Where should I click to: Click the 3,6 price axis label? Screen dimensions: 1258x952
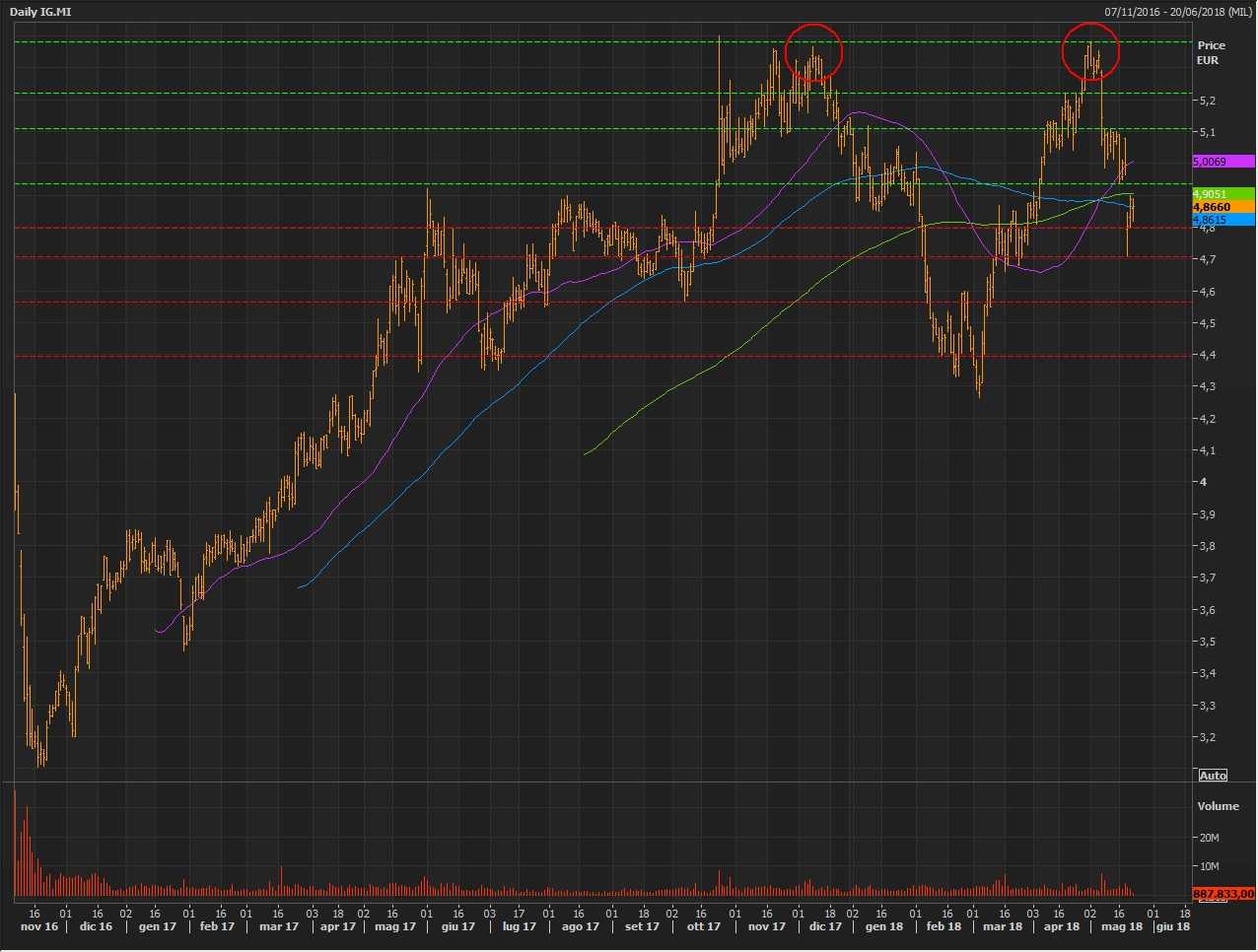[x=1208, y=610]
